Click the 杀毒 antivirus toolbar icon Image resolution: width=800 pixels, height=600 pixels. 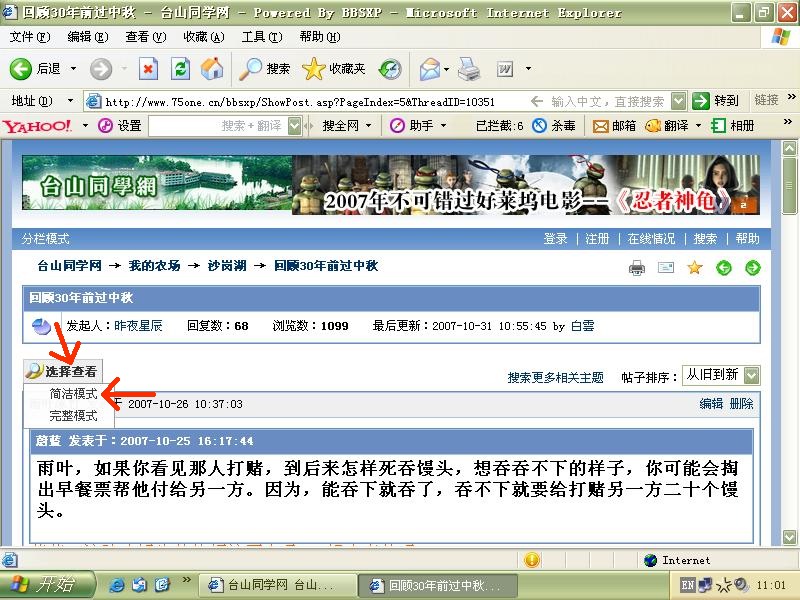point(554,126)
